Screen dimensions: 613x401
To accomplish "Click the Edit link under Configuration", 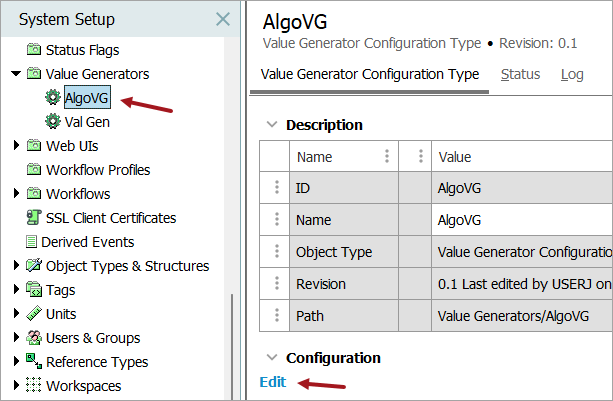I will 272,382.
